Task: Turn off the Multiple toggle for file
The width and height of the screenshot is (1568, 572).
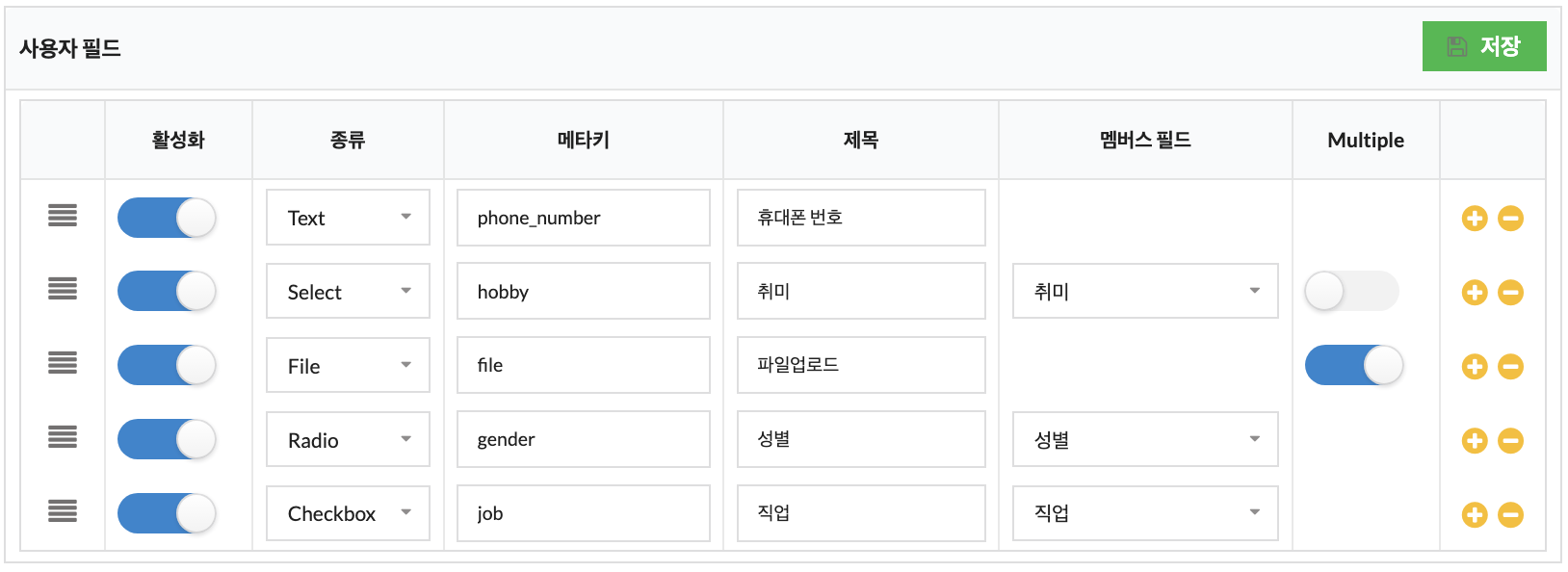Action: [1354, 365]
